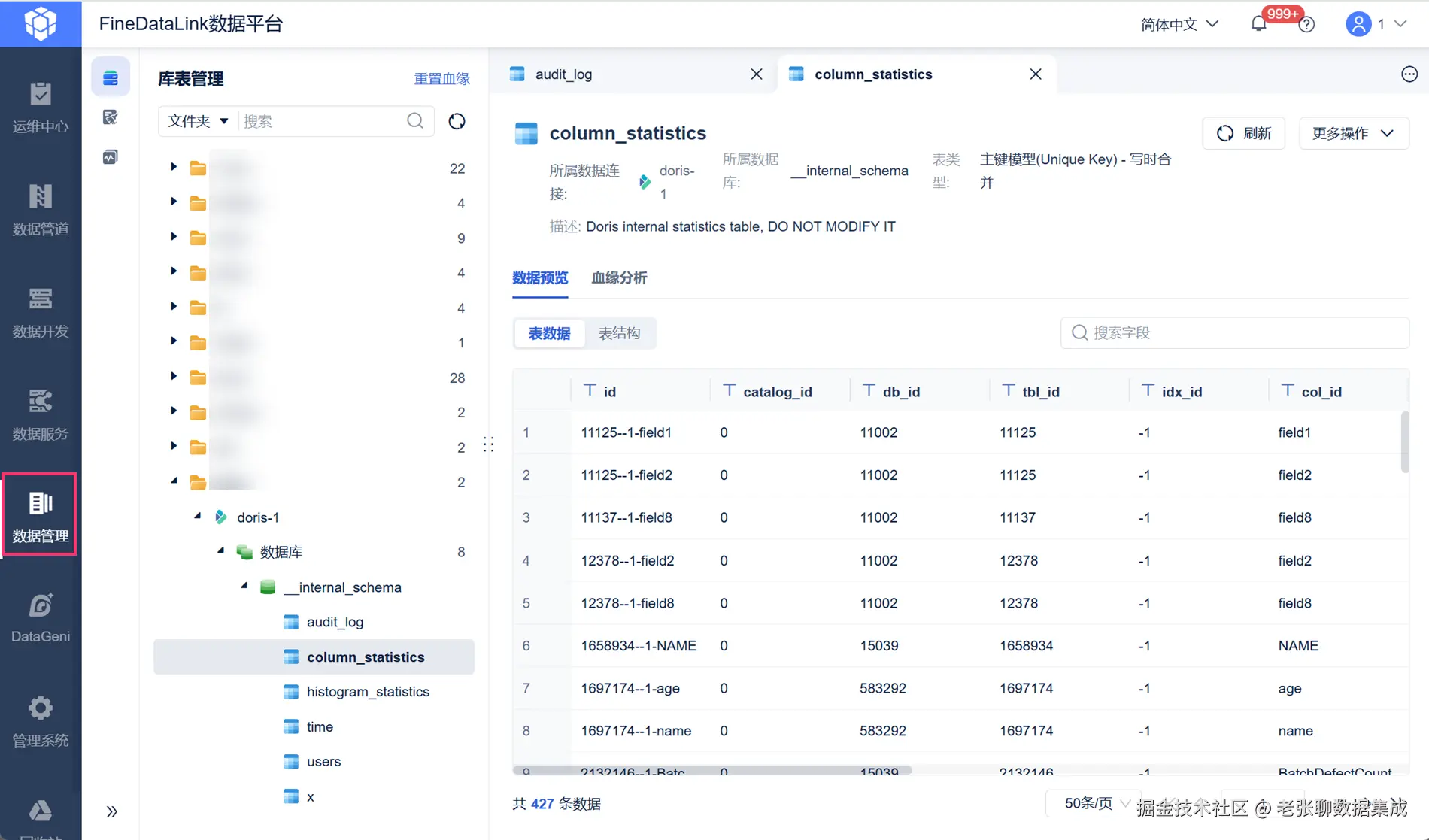Click the vertical scrollbar of the data table
Screen dimensions: 1429x840
pyautogui.click(x=1403, y=442)
